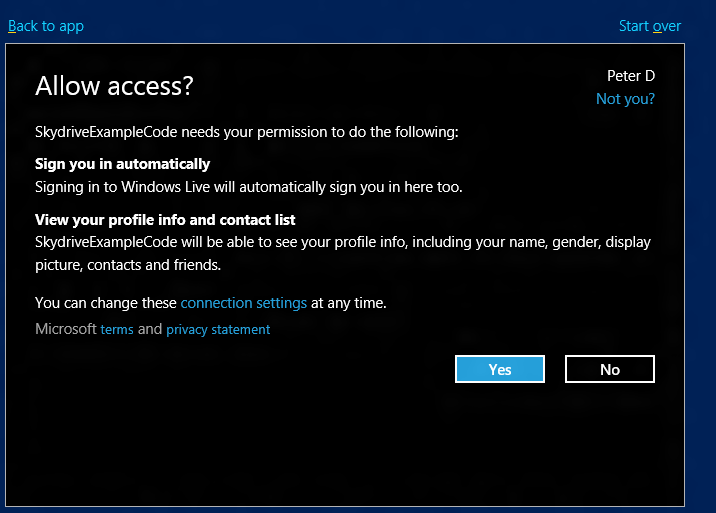Click the 'Allow access?' heading
Screen dimensions: 716x513
coord(114,86)
